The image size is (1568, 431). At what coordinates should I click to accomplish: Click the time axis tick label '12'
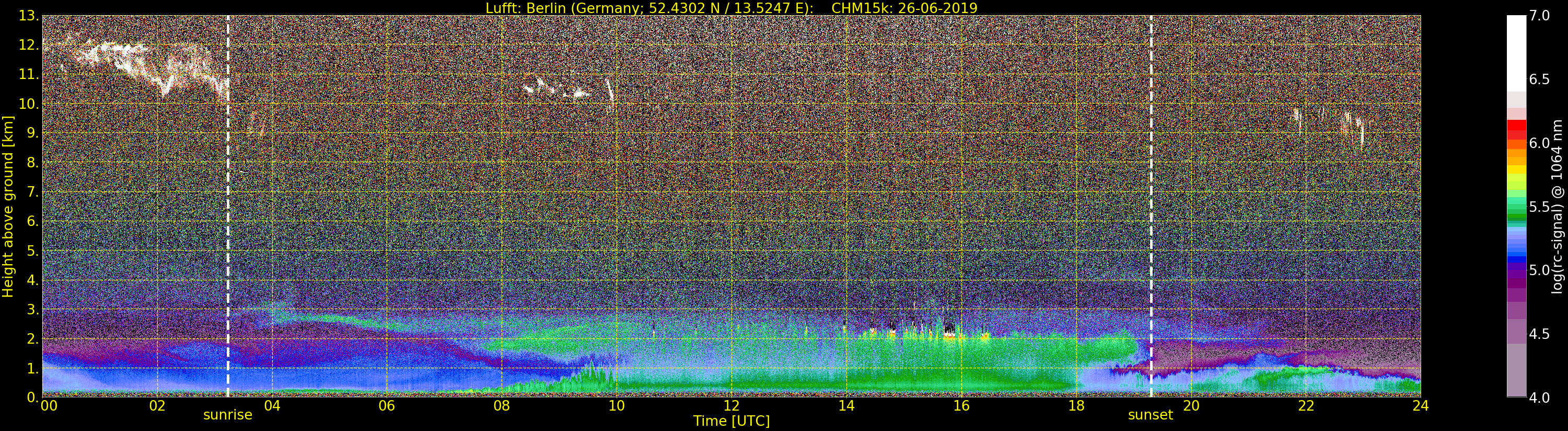pyautogui.click(x=731, y=405)
